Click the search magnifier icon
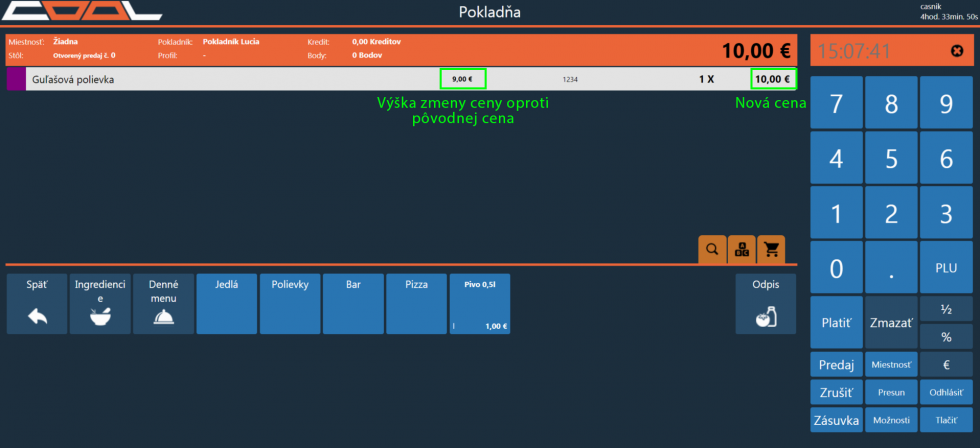980x448 pixels. coord(712,249)
